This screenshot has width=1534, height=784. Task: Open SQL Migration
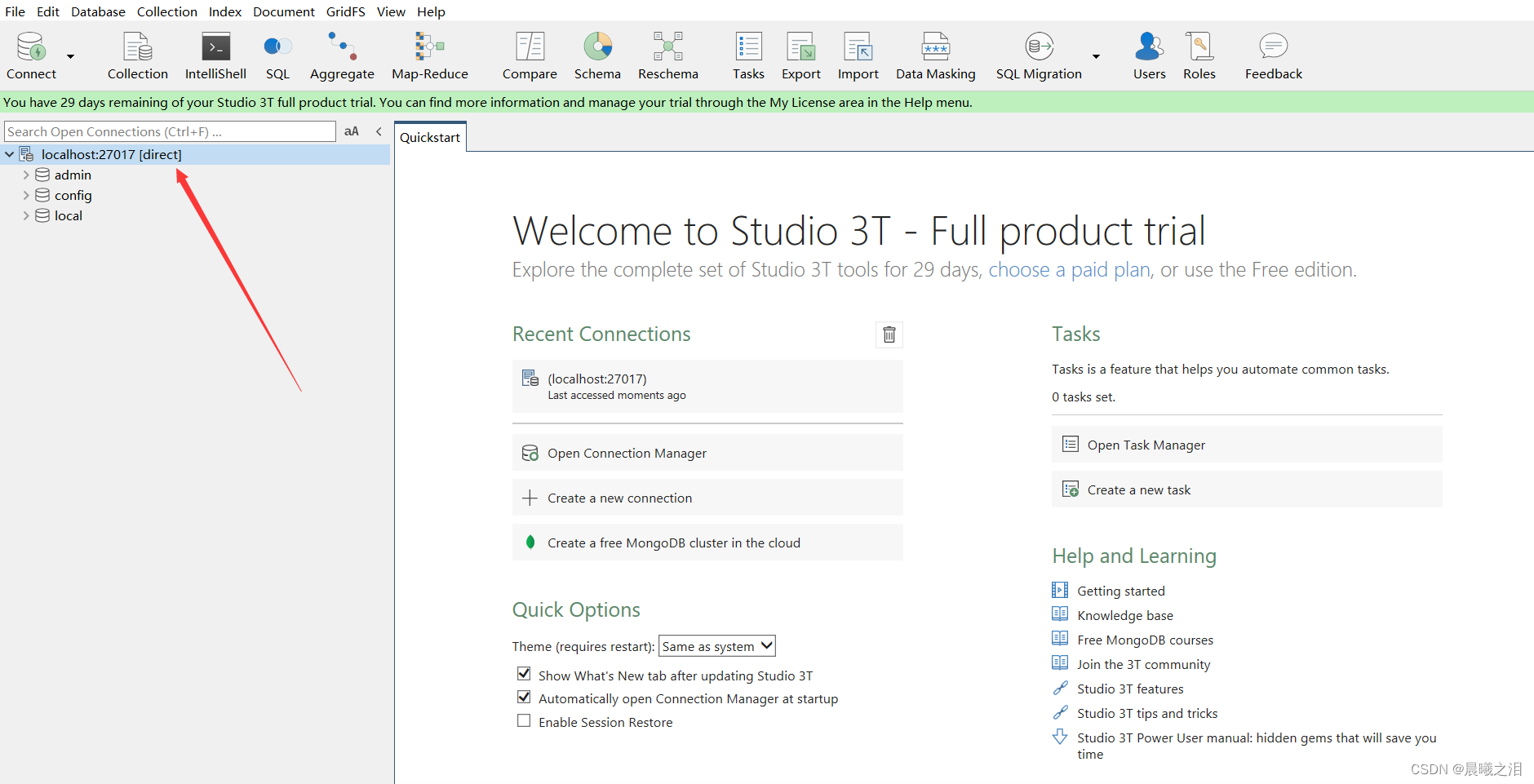1038,55
